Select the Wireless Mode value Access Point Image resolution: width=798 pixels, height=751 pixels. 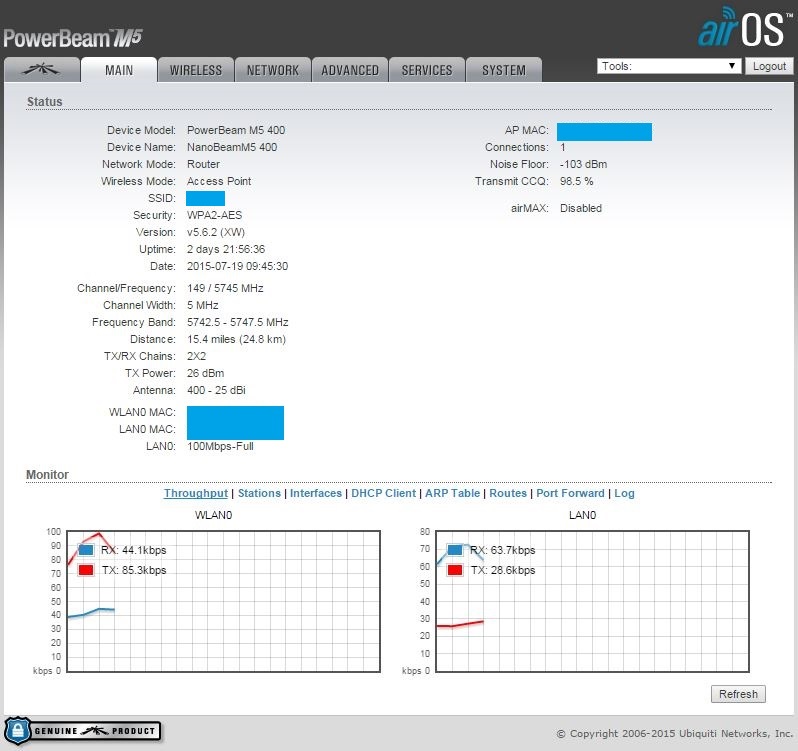[x=219, y=181]
